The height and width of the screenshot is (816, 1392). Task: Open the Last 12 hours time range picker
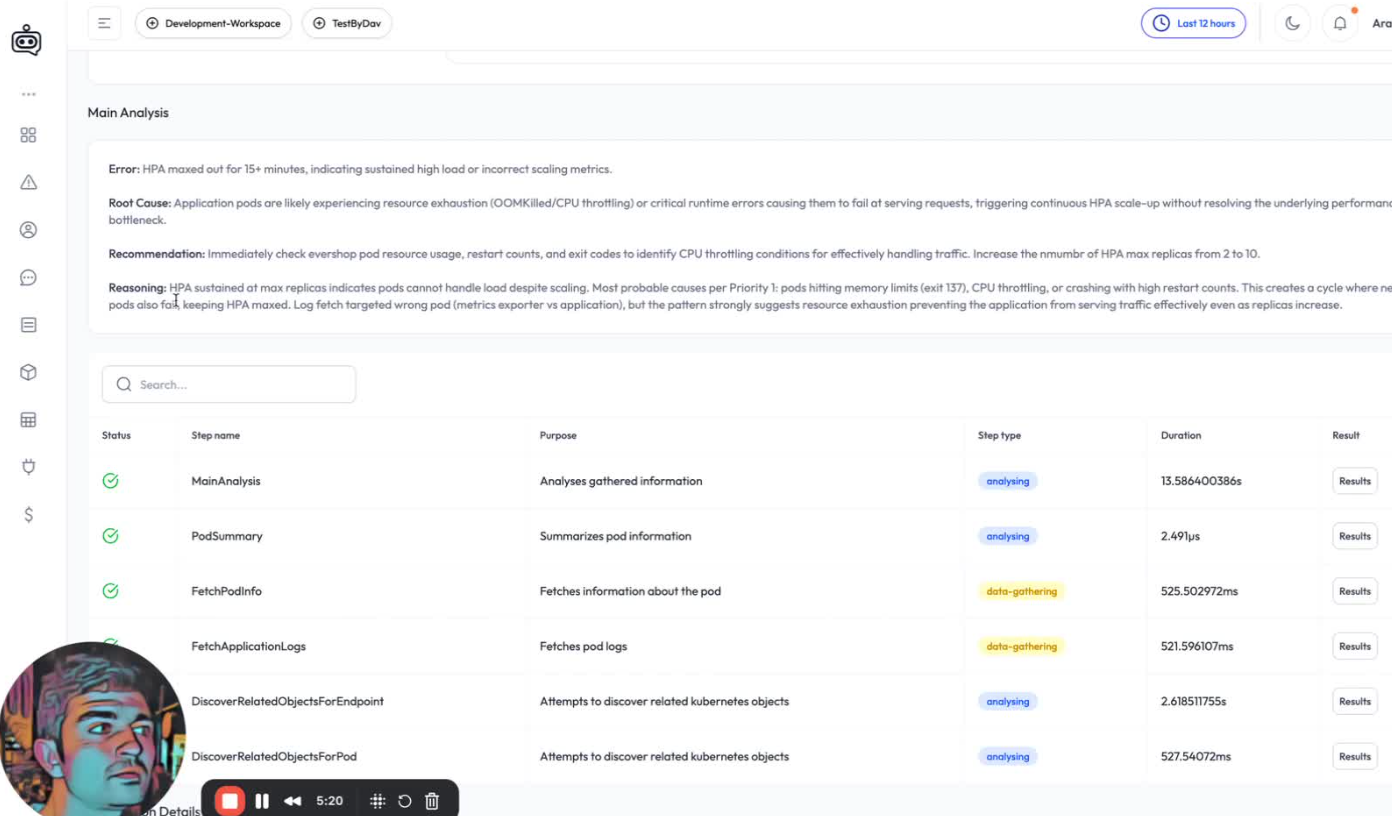point(1193,23)
